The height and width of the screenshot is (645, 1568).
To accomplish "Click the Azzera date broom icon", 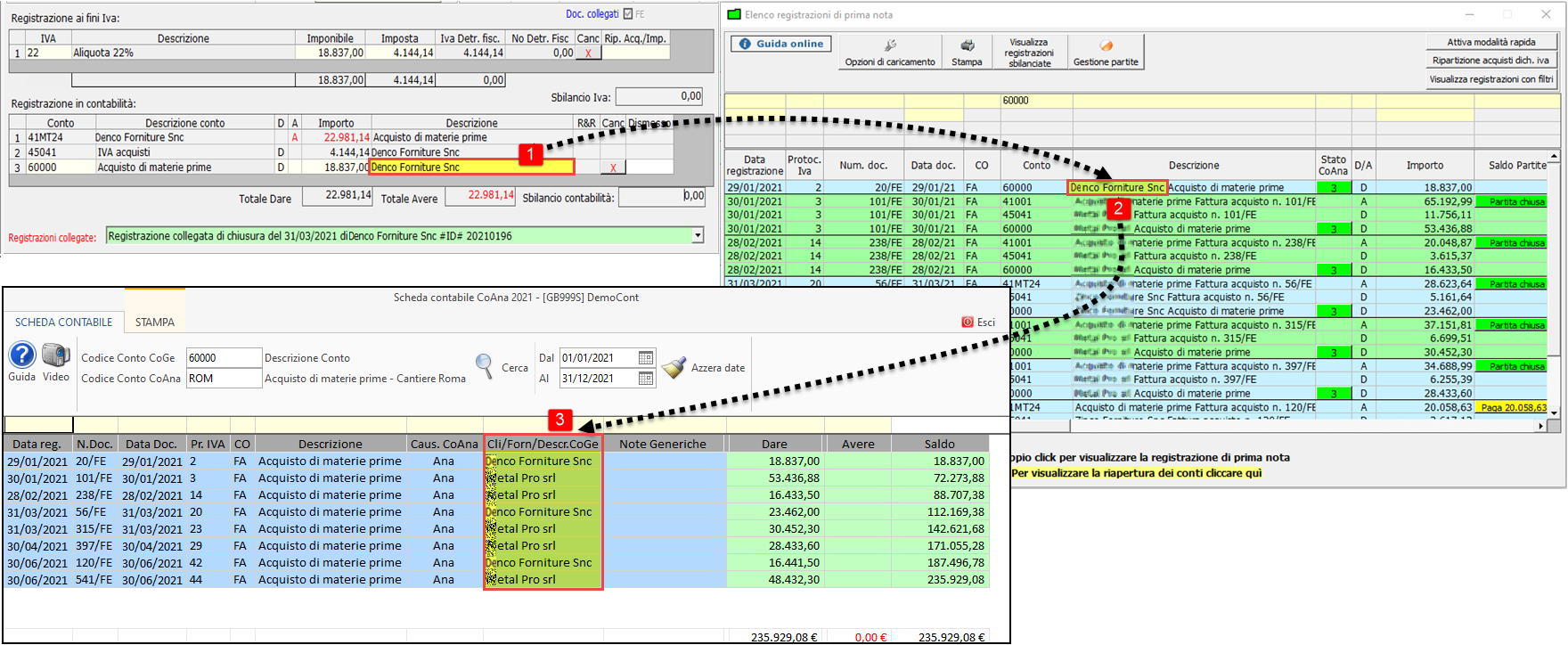I will (674, 367).
